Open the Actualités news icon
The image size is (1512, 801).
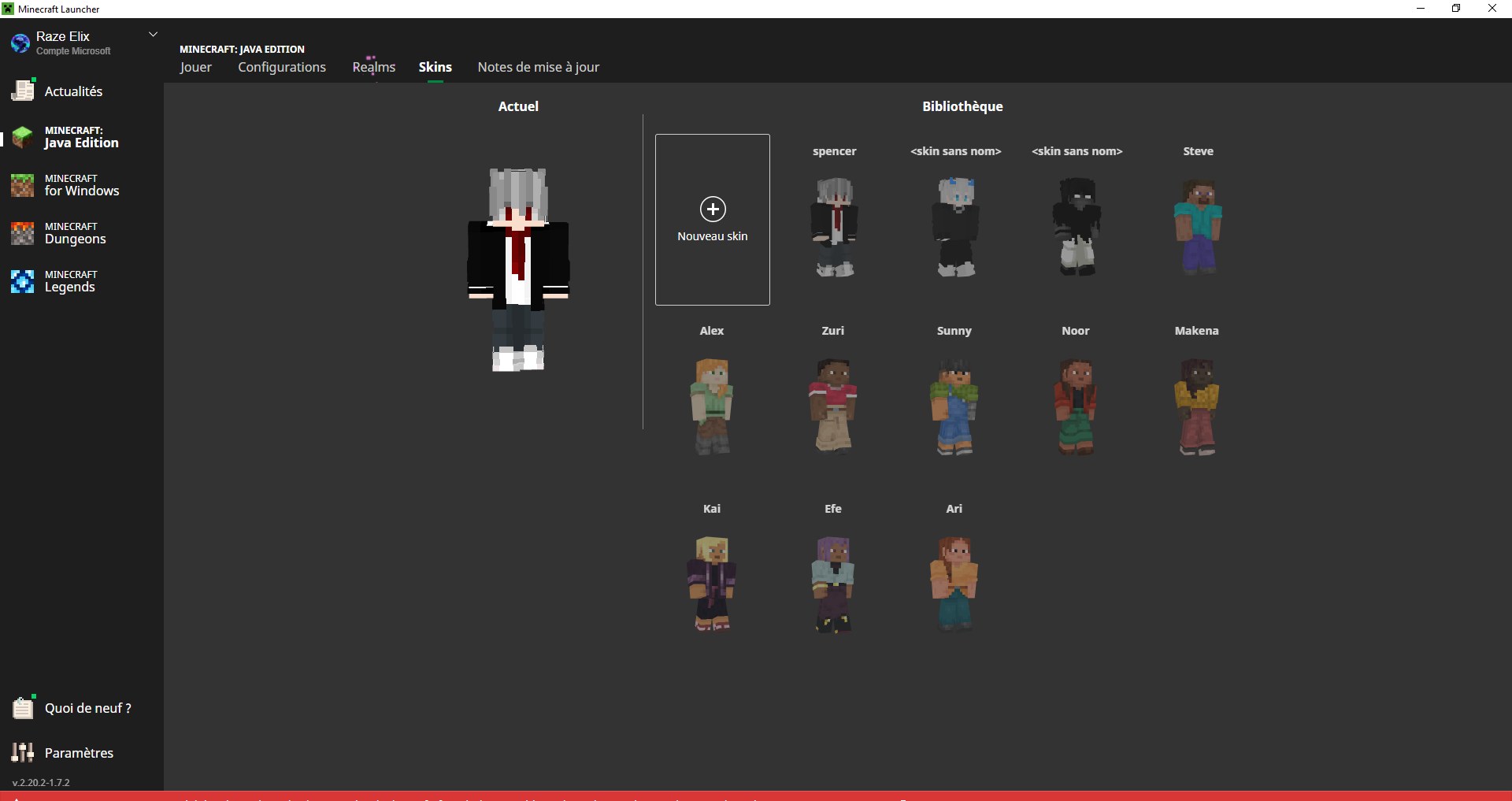coord(23,91)
